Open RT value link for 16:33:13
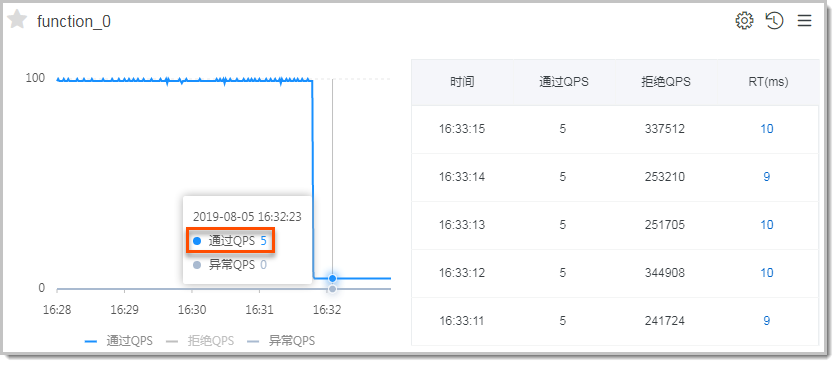Screen dimensions: 837x365 pos(767,225)
